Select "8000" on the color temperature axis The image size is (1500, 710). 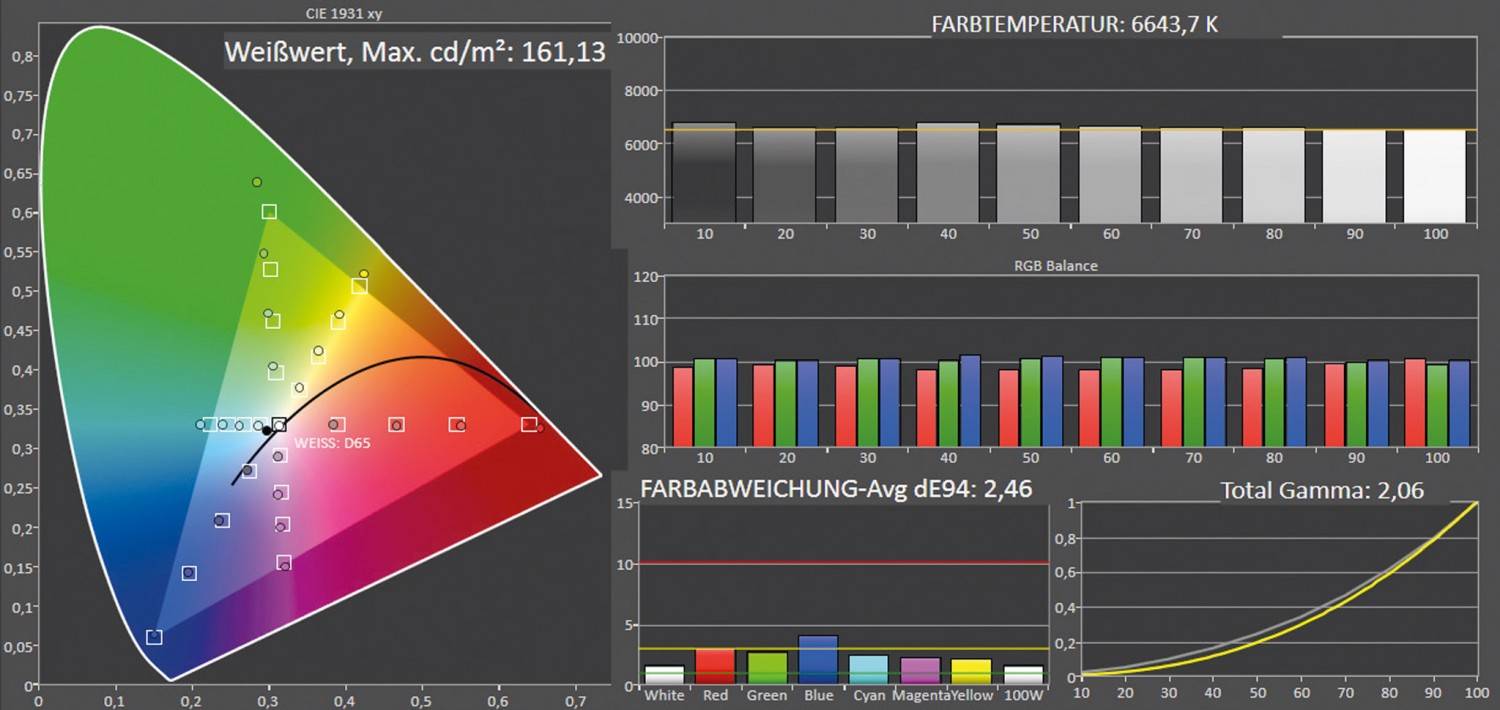641,91
